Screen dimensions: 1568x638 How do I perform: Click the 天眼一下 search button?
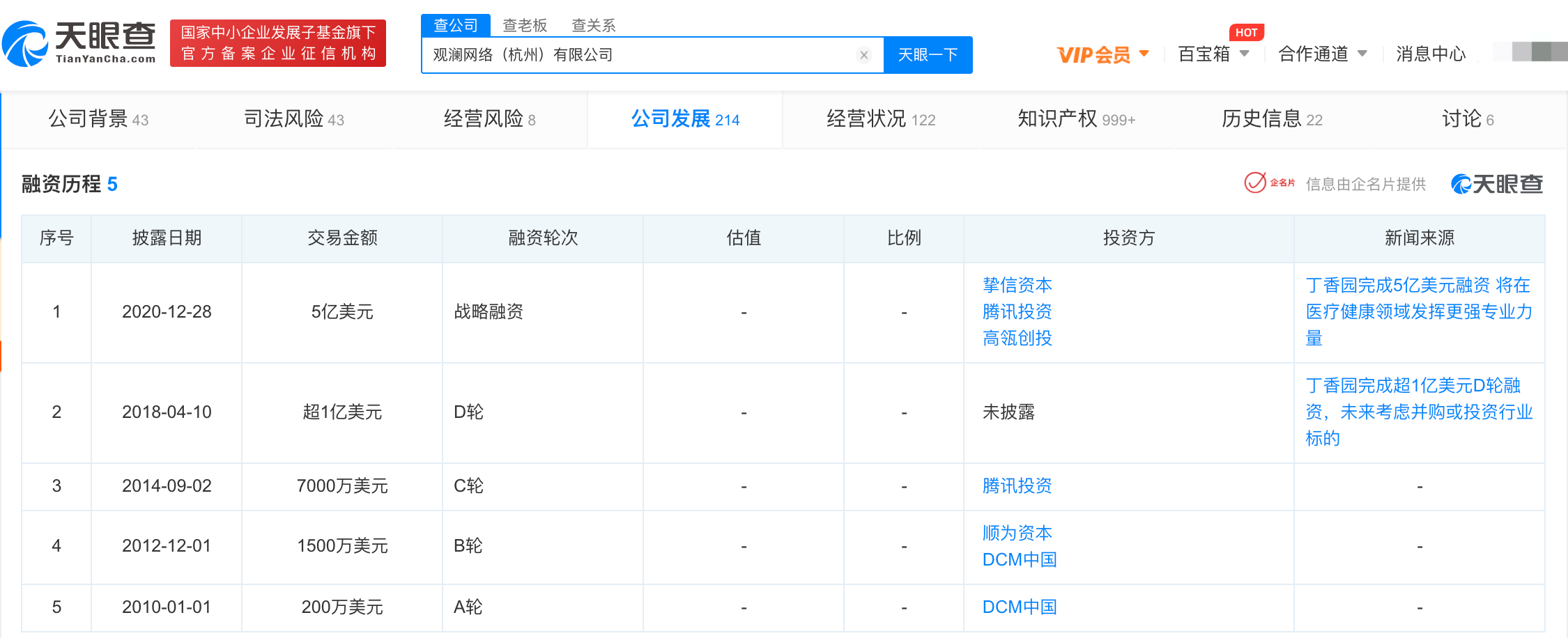click(928, 55)
